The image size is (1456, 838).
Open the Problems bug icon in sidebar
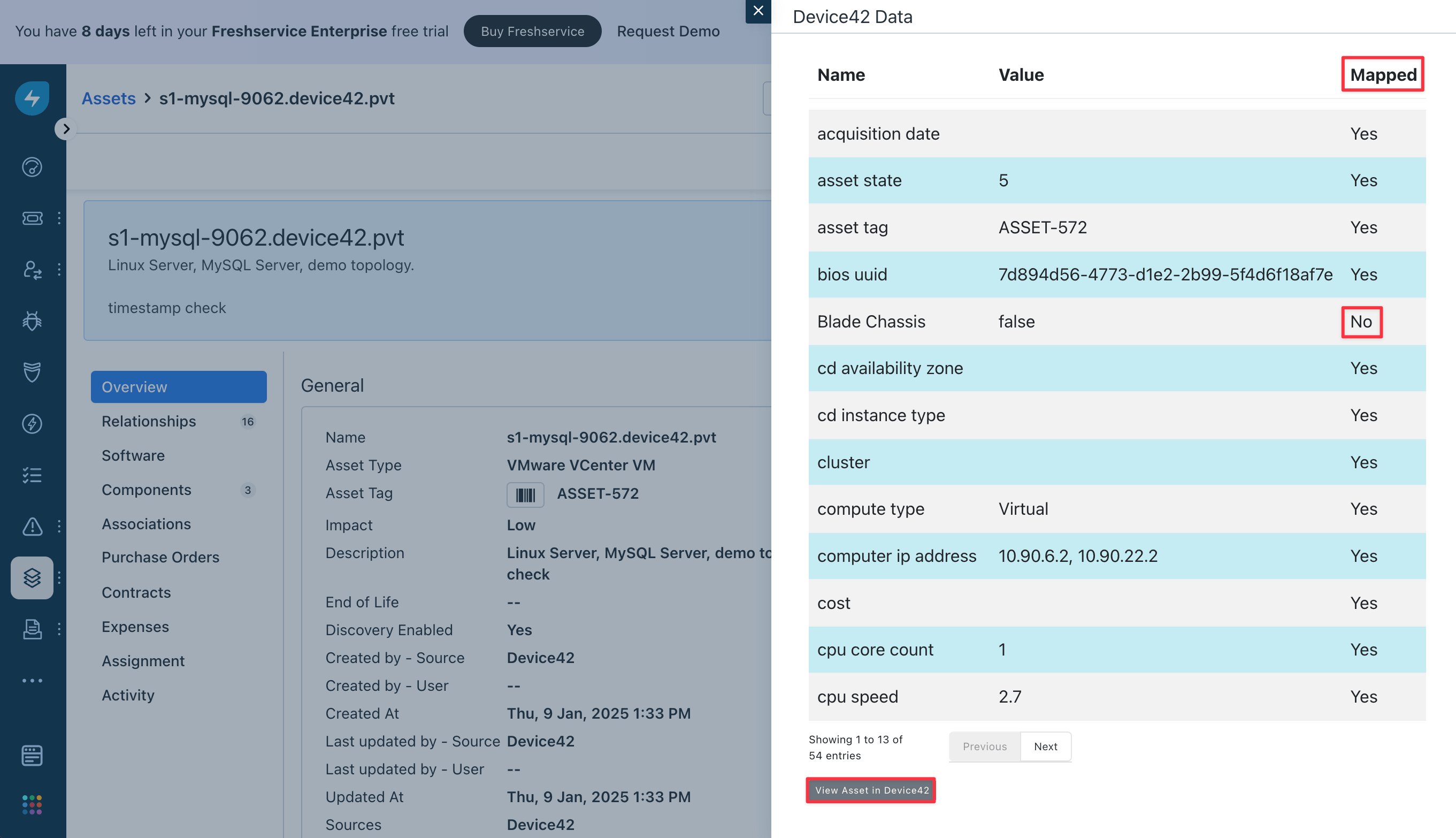pos(32,321)
